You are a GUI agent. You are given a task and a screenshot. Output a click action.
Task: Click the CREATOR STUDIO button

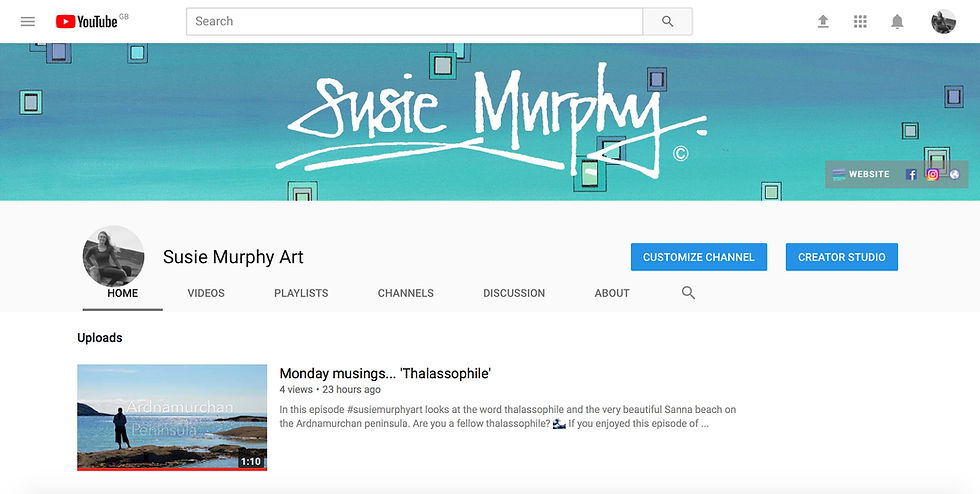pyautogui.click(x=841, y=257)
